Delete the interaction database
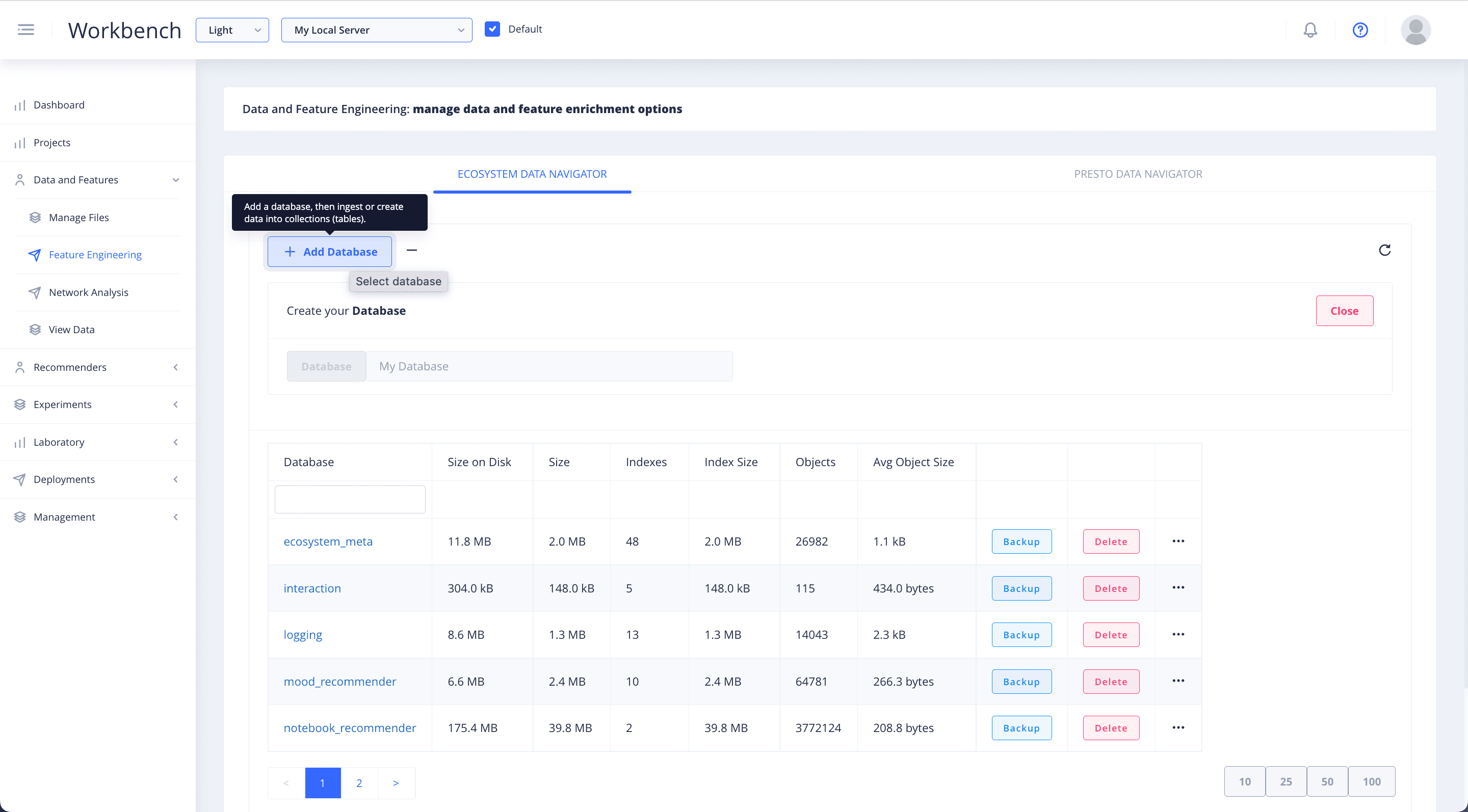This screenshot has width=1468, height=812. (1110, 587)
